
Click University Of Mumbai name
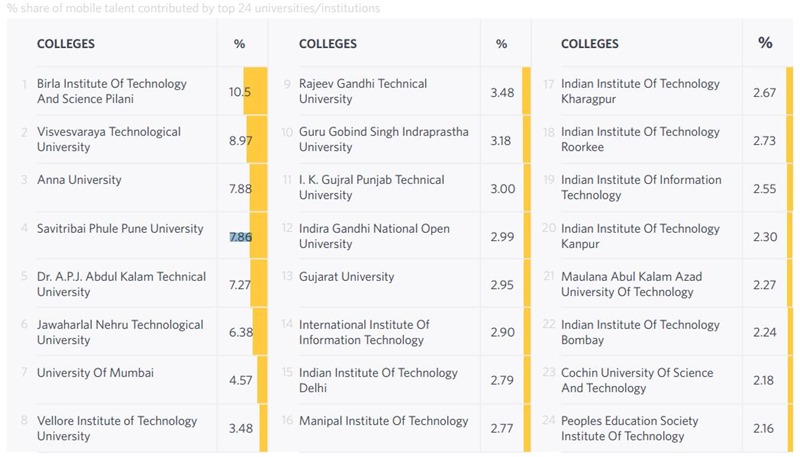pyautogui.click(x=95, y=373)
